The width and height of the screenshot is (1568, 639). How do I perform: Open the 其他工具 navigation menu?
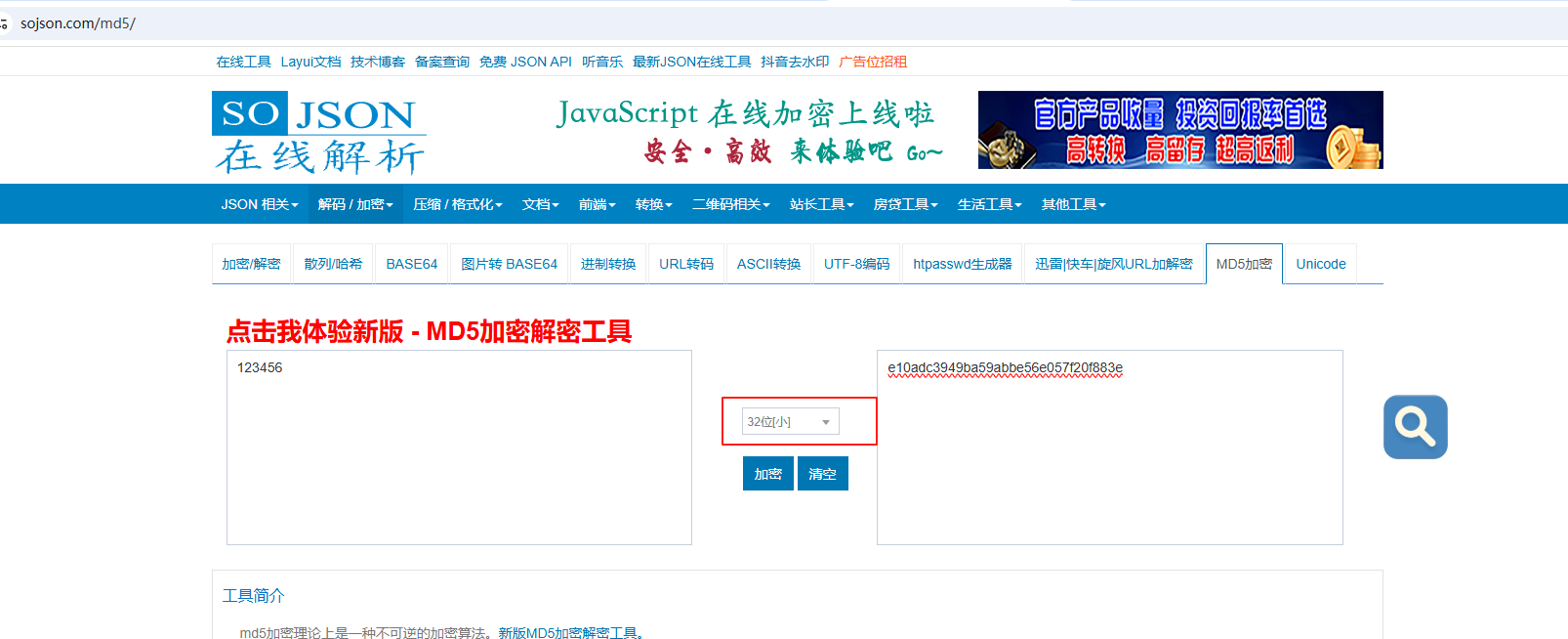click(1073, 204)
